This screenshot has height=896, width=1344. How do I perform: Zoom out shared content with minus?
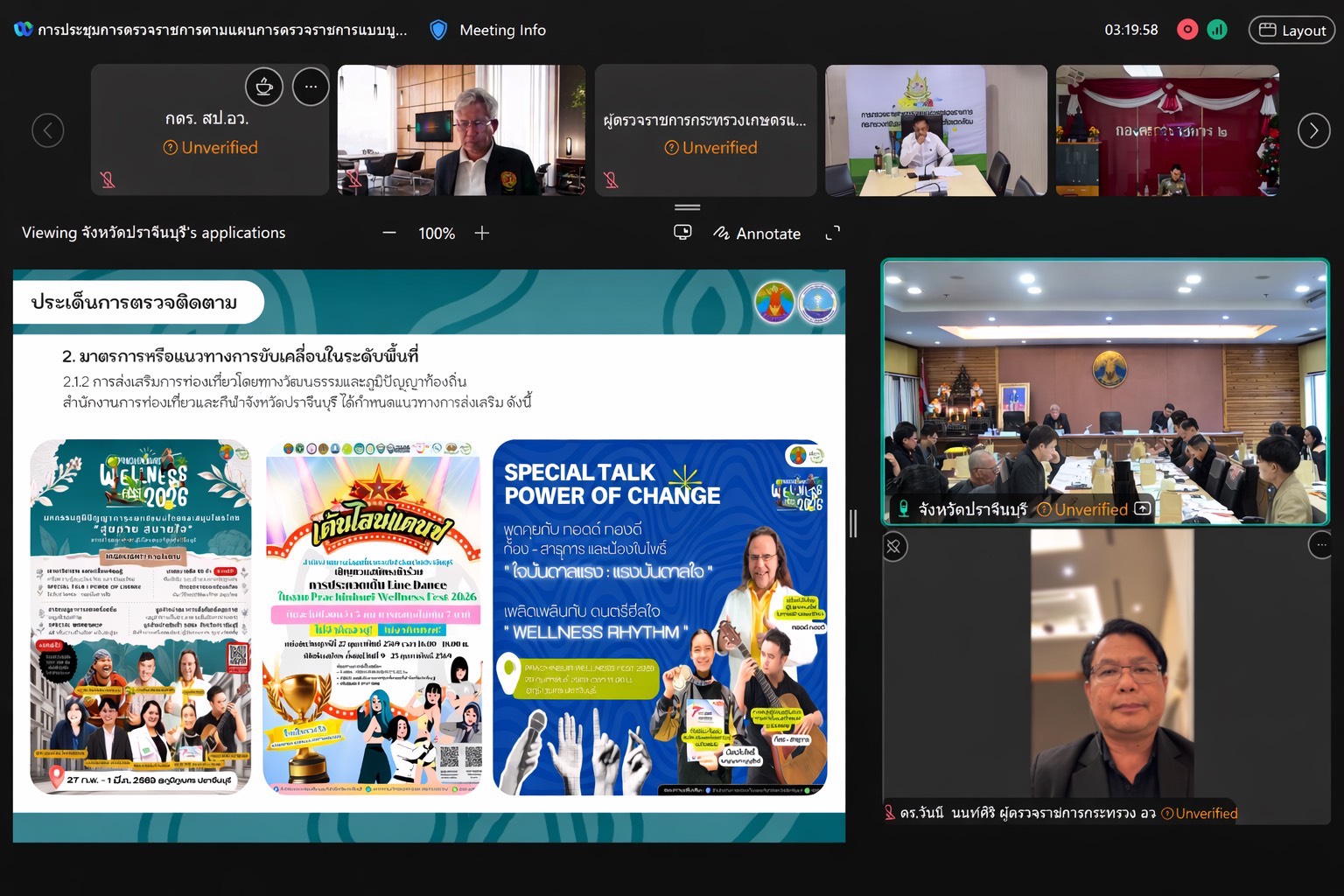point(389,233)
